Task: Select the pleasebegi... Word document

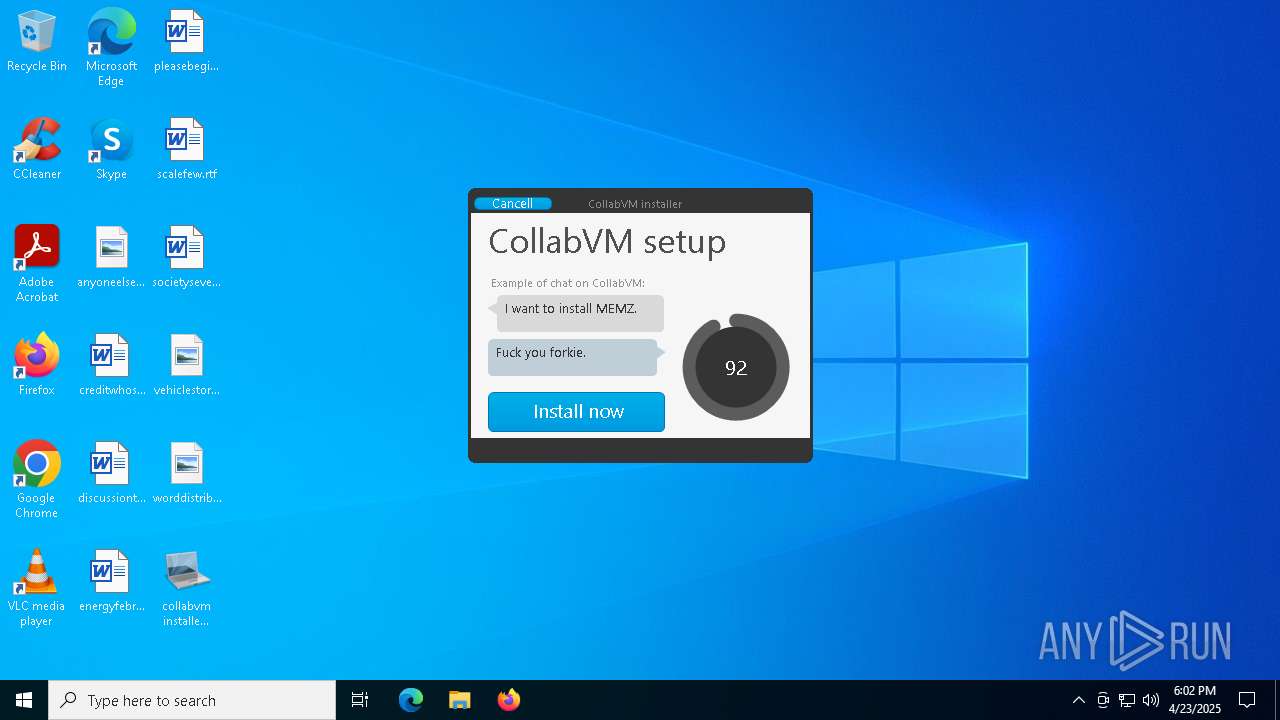Action: point(186,42)
